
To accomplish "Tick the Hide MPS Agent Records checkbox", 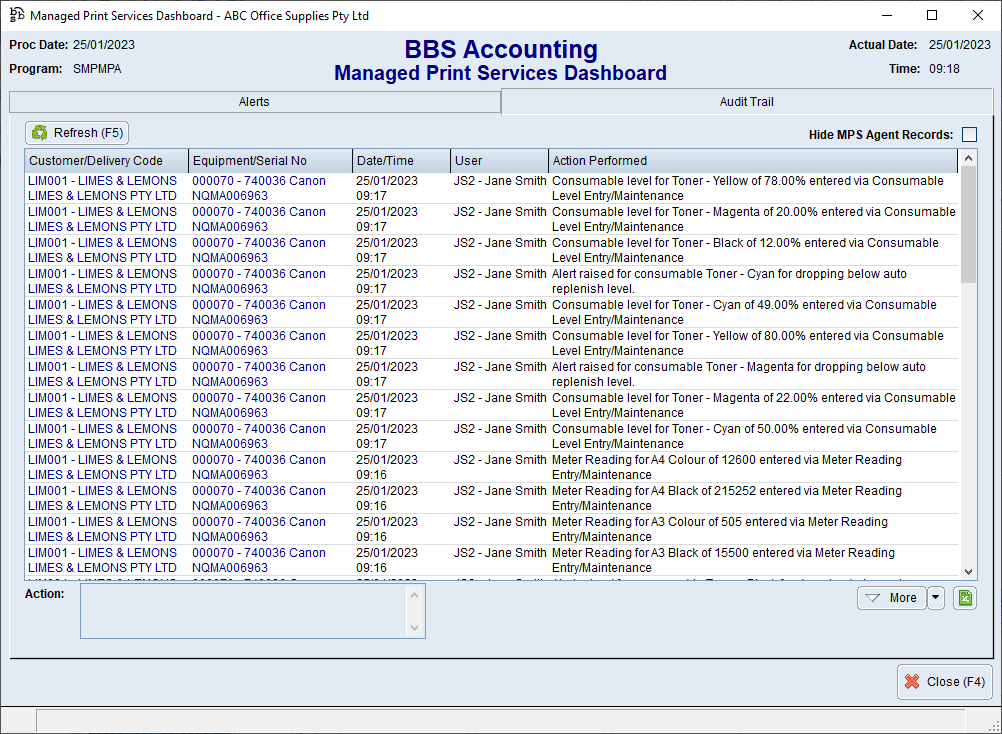I will coord(969,135).
